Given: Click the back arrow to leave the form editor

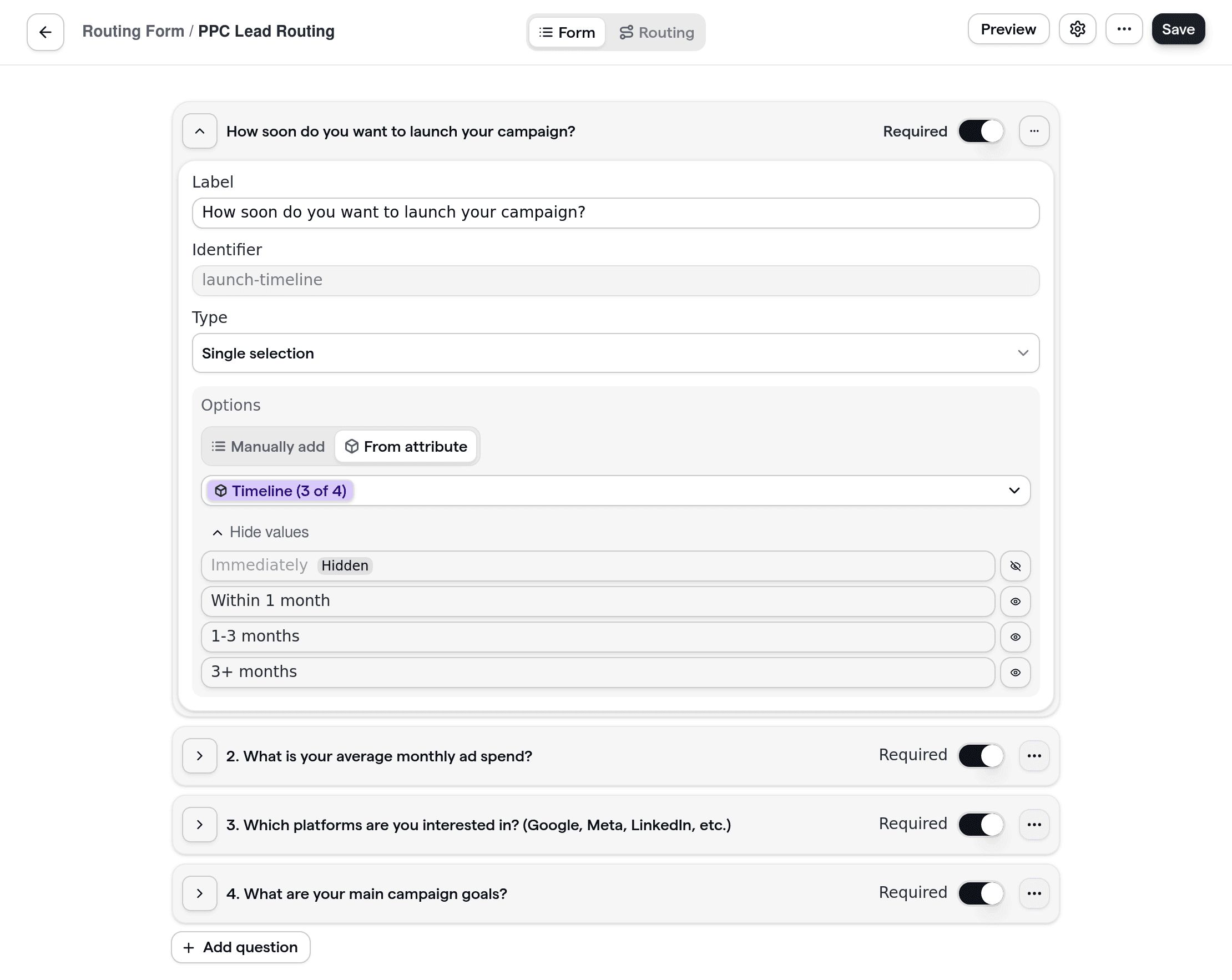Looking at the screenshot, I should (x=45, y=32).
